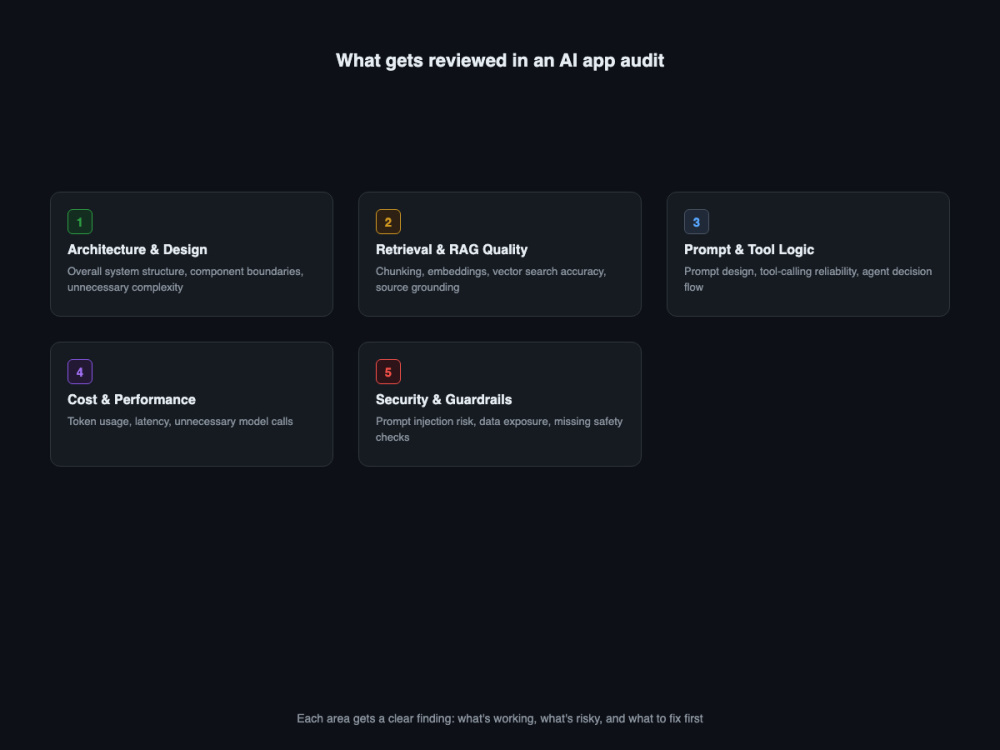Click the word 'checks' in the Security card

click(x=392, y=438)
